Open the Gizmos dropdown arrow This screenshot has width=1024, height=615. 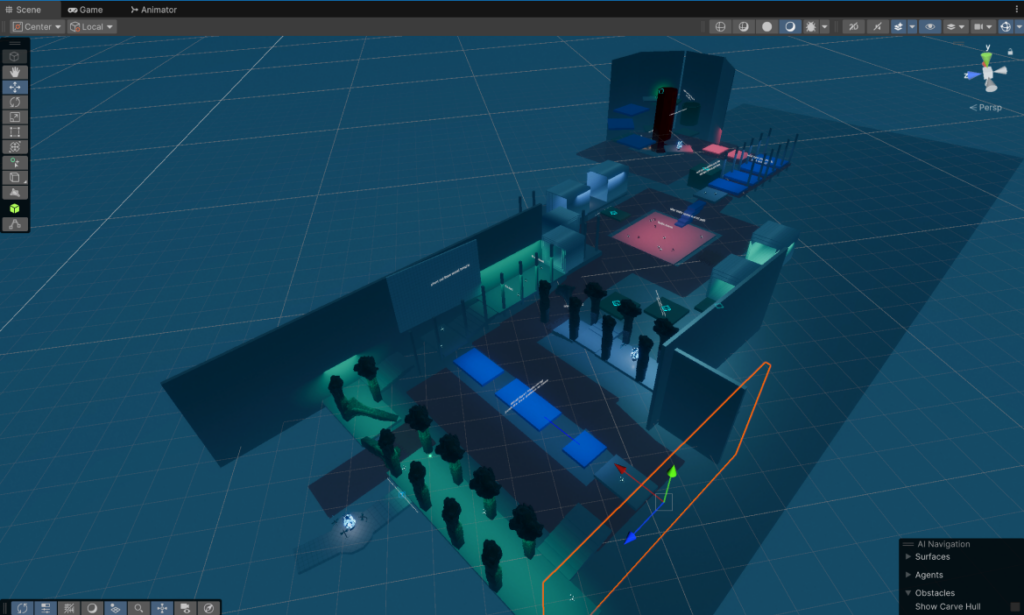coord(1019,27)
